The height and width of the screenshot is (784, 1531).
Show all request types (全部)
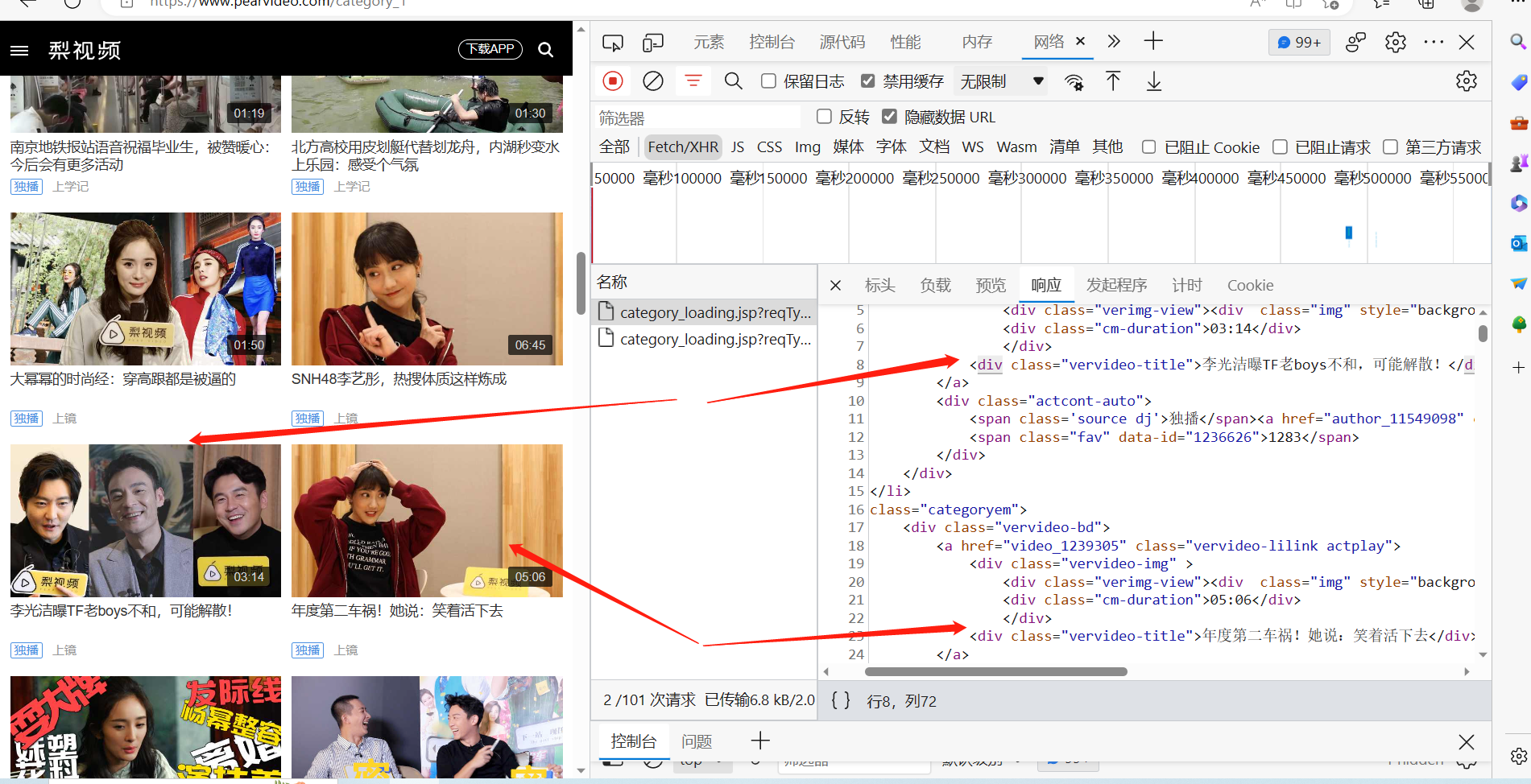tap(614, 146)
